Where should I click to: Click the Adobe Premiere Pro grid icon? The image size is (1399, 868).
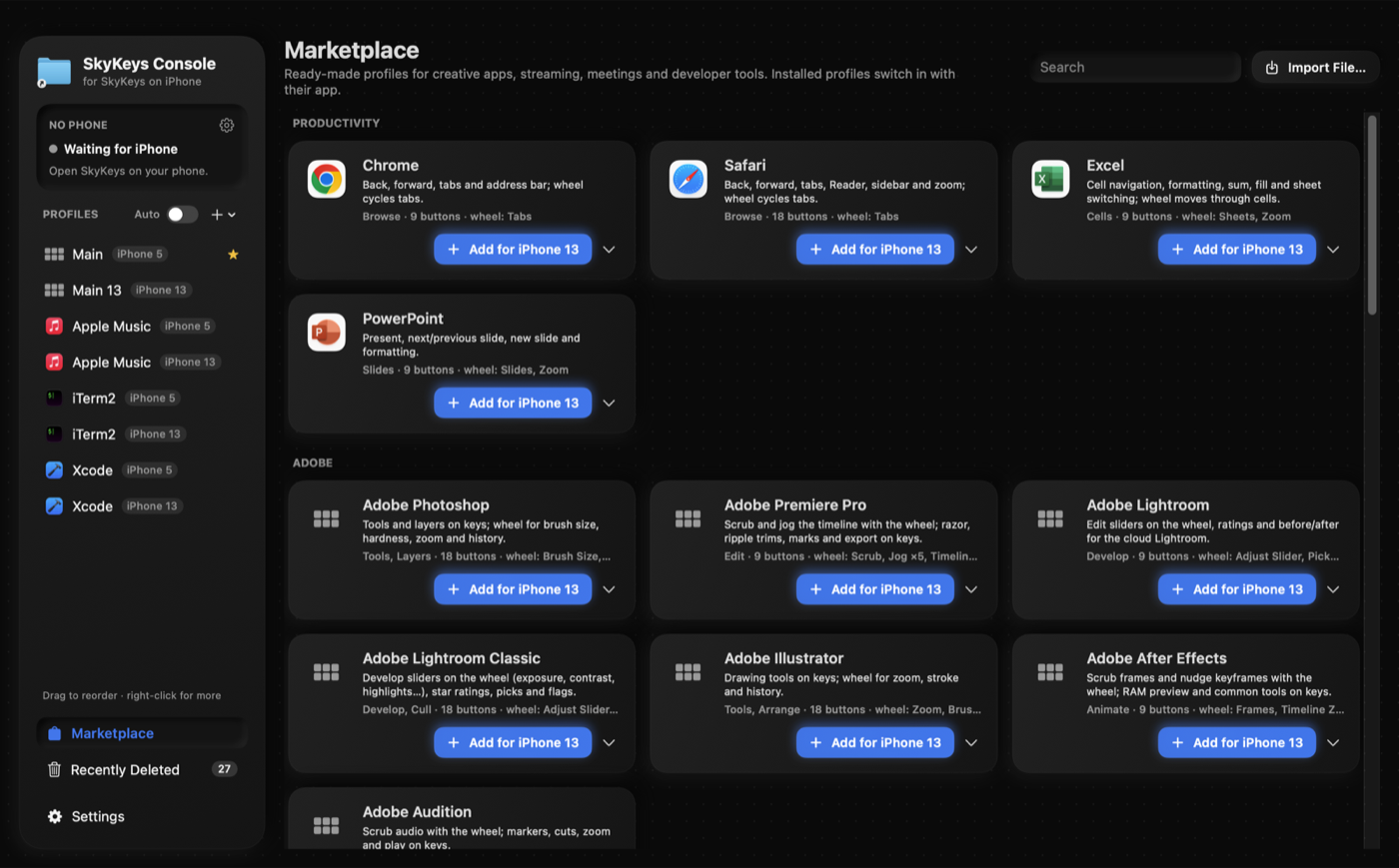pyautogui.click(x=688, y=518)
